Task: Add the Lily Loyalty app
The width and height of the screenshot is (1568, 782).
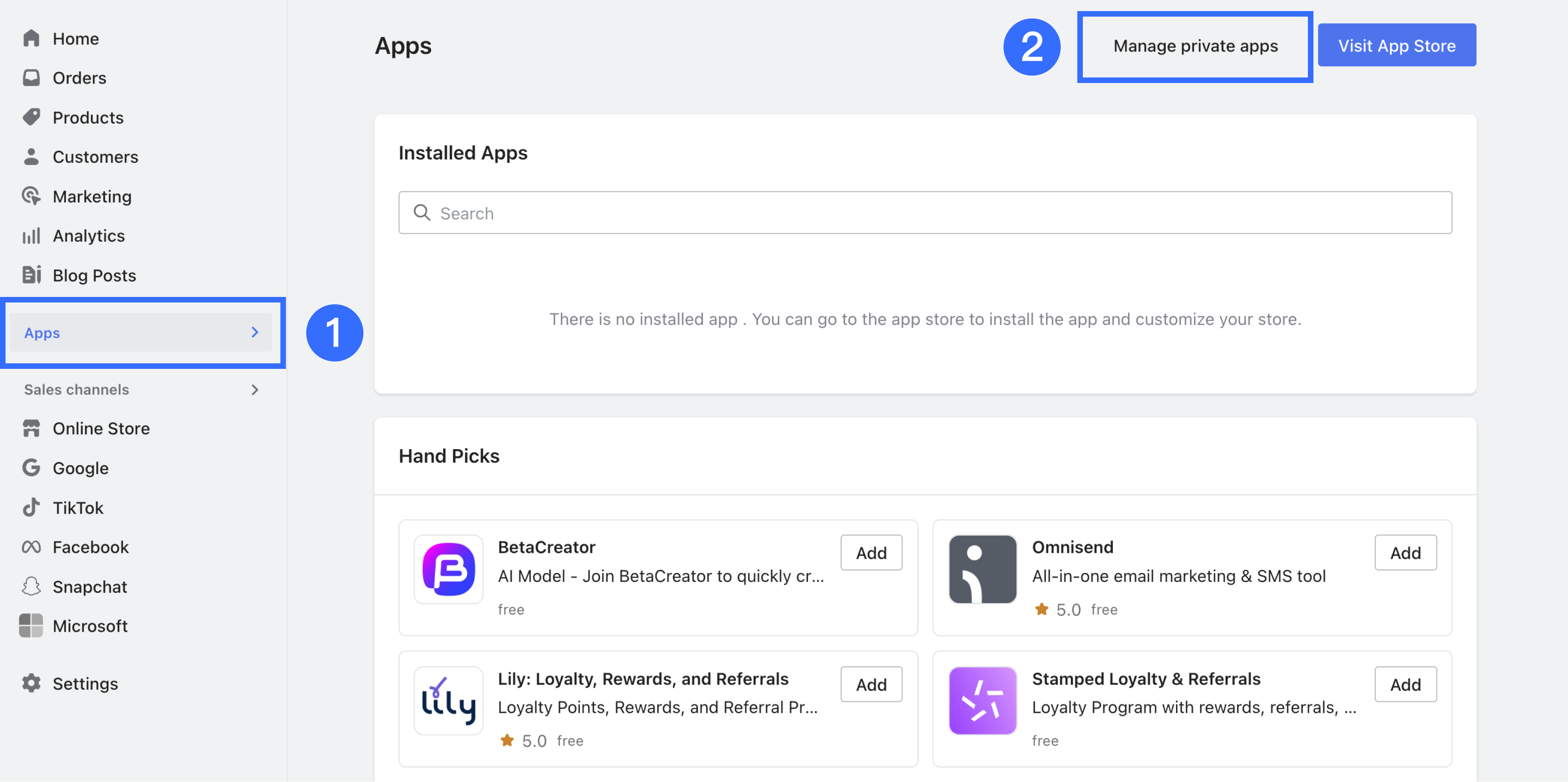Action: pos(871,684)
